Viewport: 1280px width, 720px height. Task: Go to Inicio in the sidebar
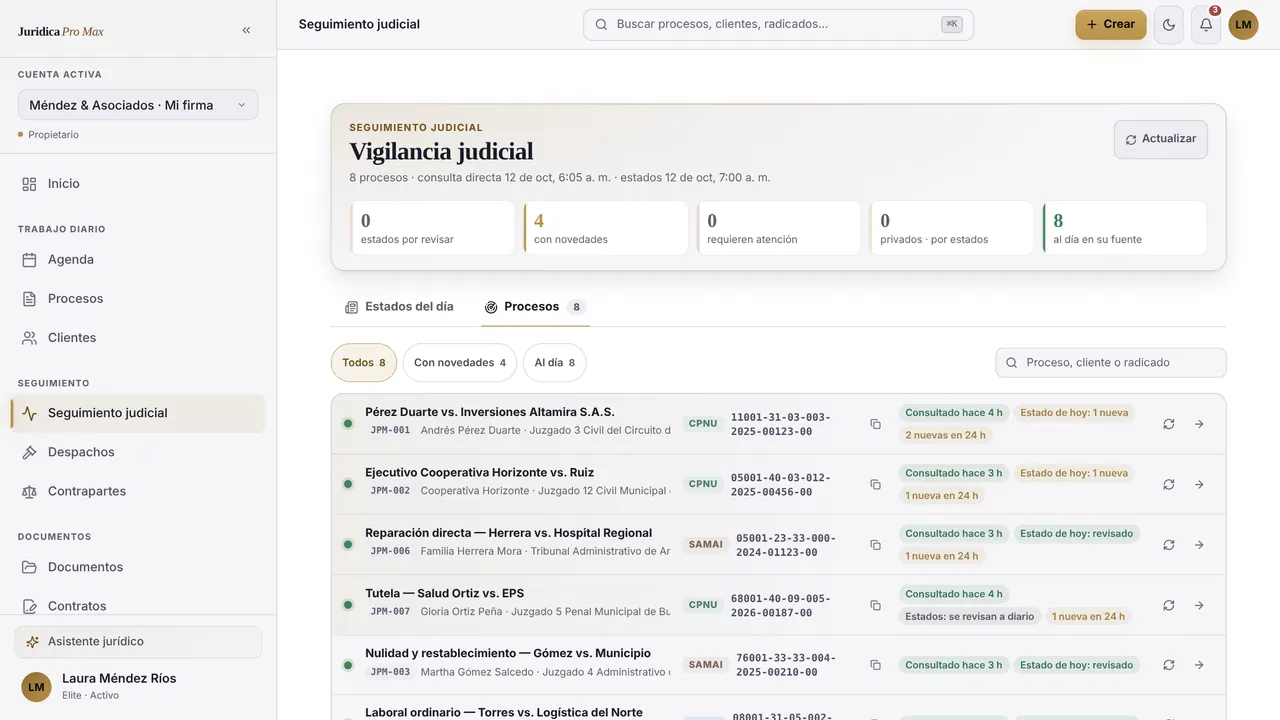click(138, 184)
